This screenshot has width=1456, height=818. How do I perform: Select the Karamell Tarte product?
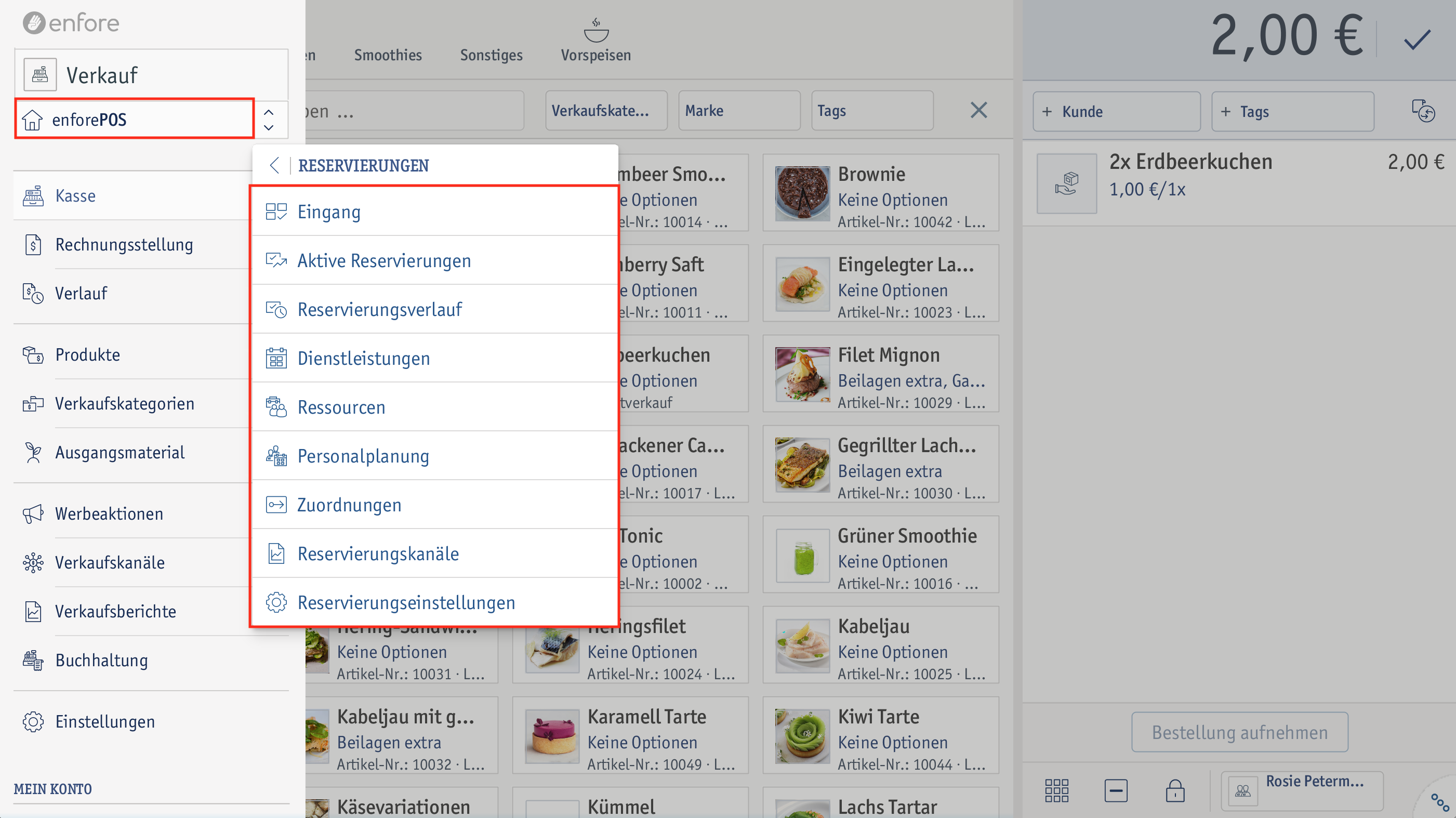630,735
